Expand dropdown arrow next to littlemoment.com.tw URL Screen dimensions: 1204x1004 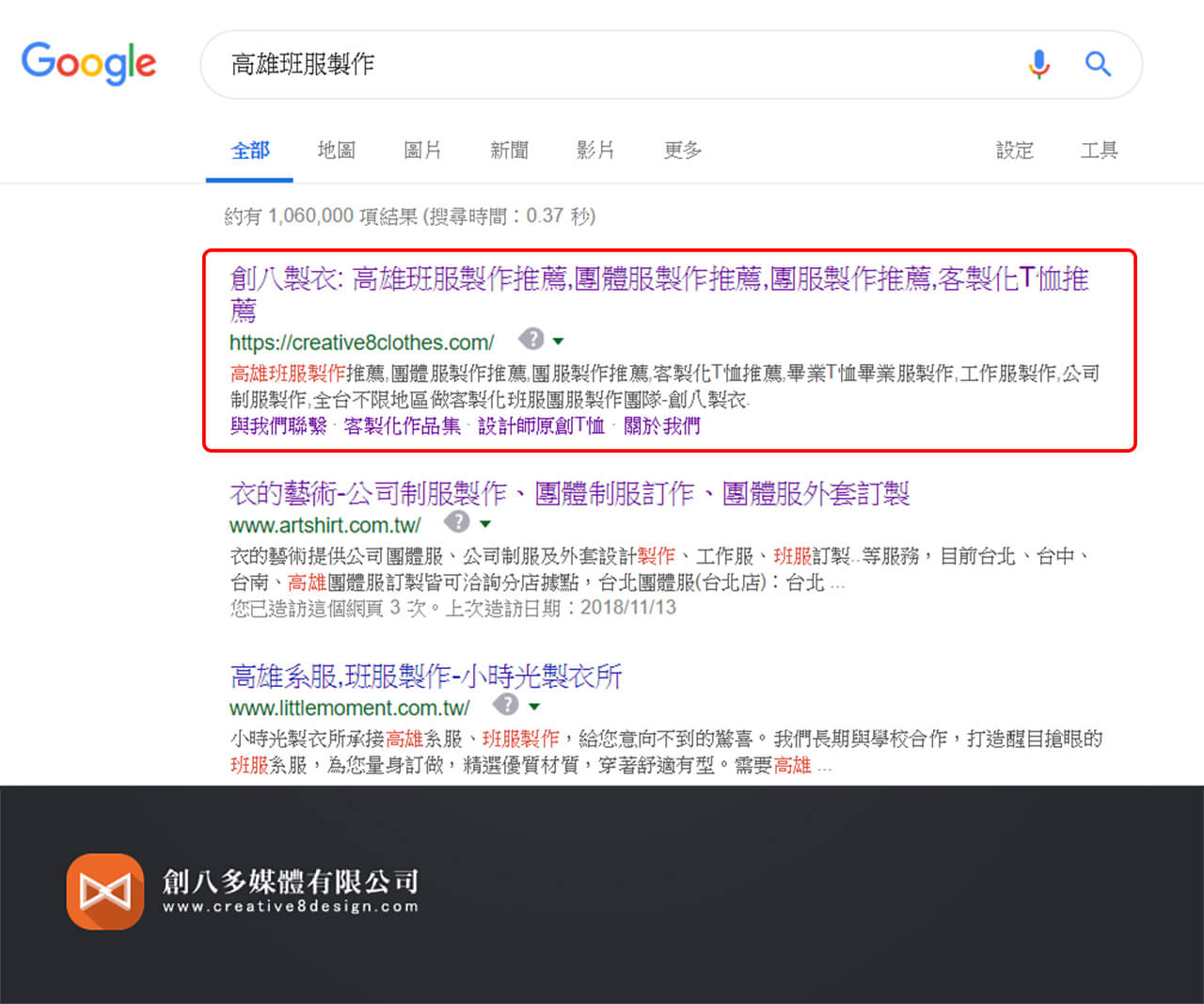point(534,707)
